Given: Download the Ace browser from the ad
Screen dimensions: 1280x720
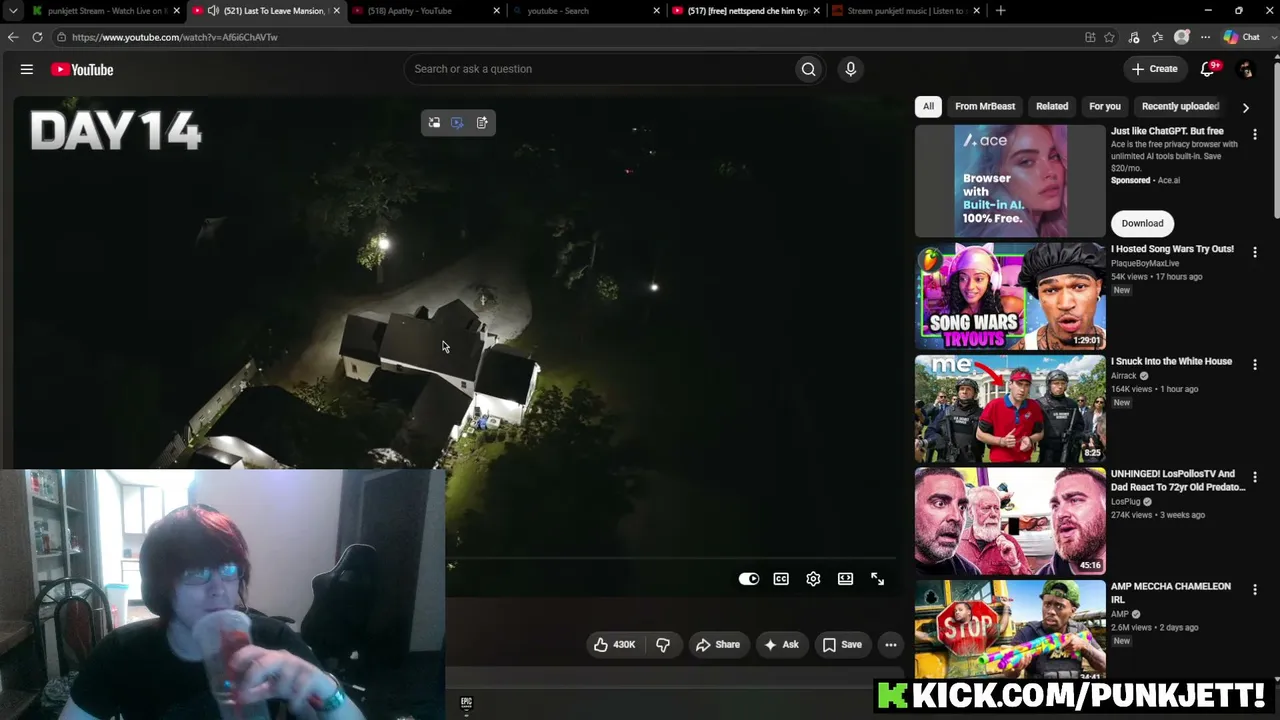Looking at the screenshot, I should coord(1142,223).
